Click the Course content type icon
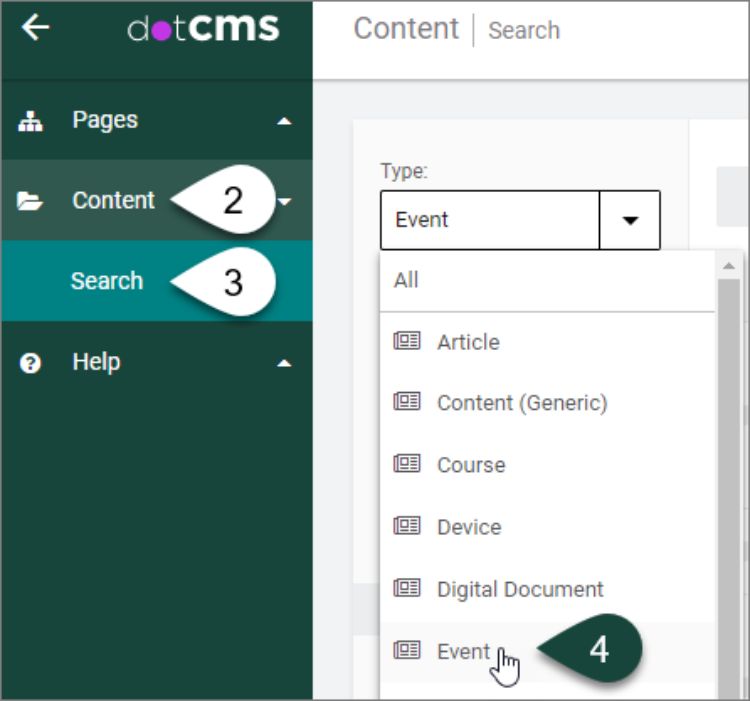The width and height of the screenshot is (750, 701). click(407, 464)
